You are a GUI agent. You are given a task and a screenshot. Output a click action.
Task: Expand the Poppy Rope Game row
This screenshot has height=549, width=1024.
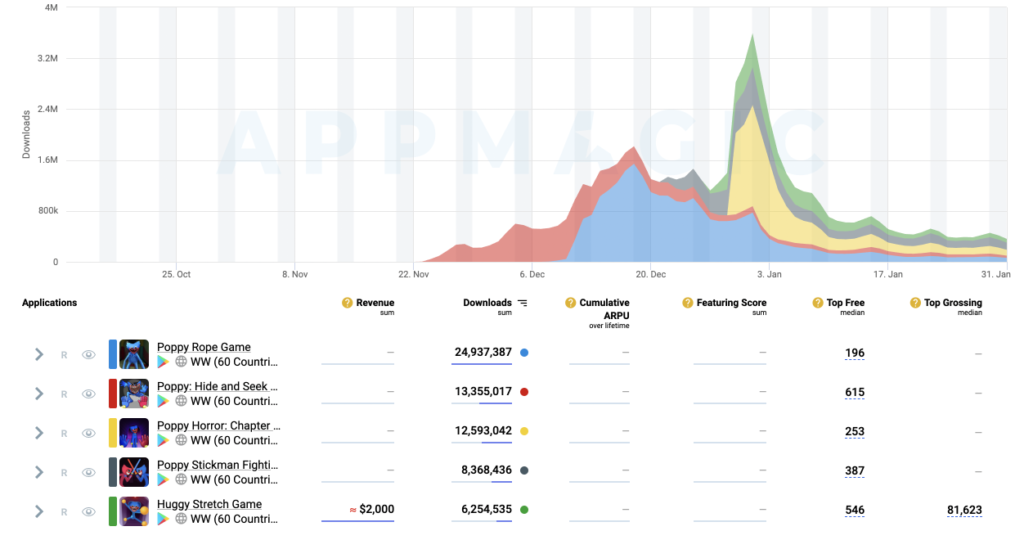(39, 354)
